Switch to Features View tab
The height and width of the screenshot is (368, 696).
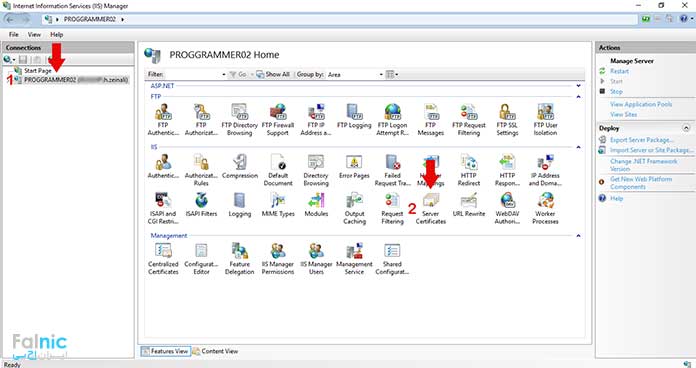(165, 351)
